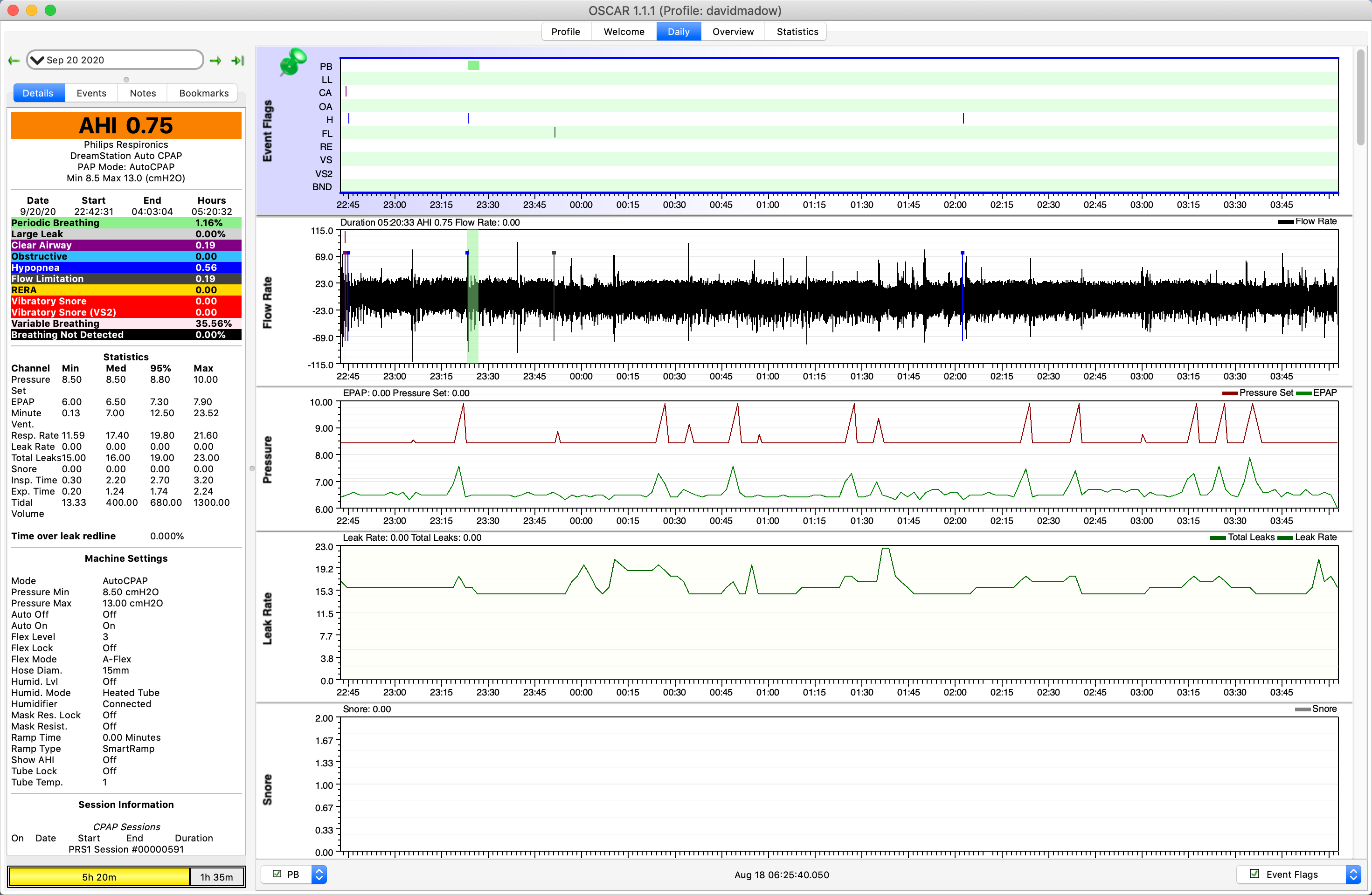Click the Tidal Volume statistics row
This screenshot has width=1372, height=895.
pos(120,508)
